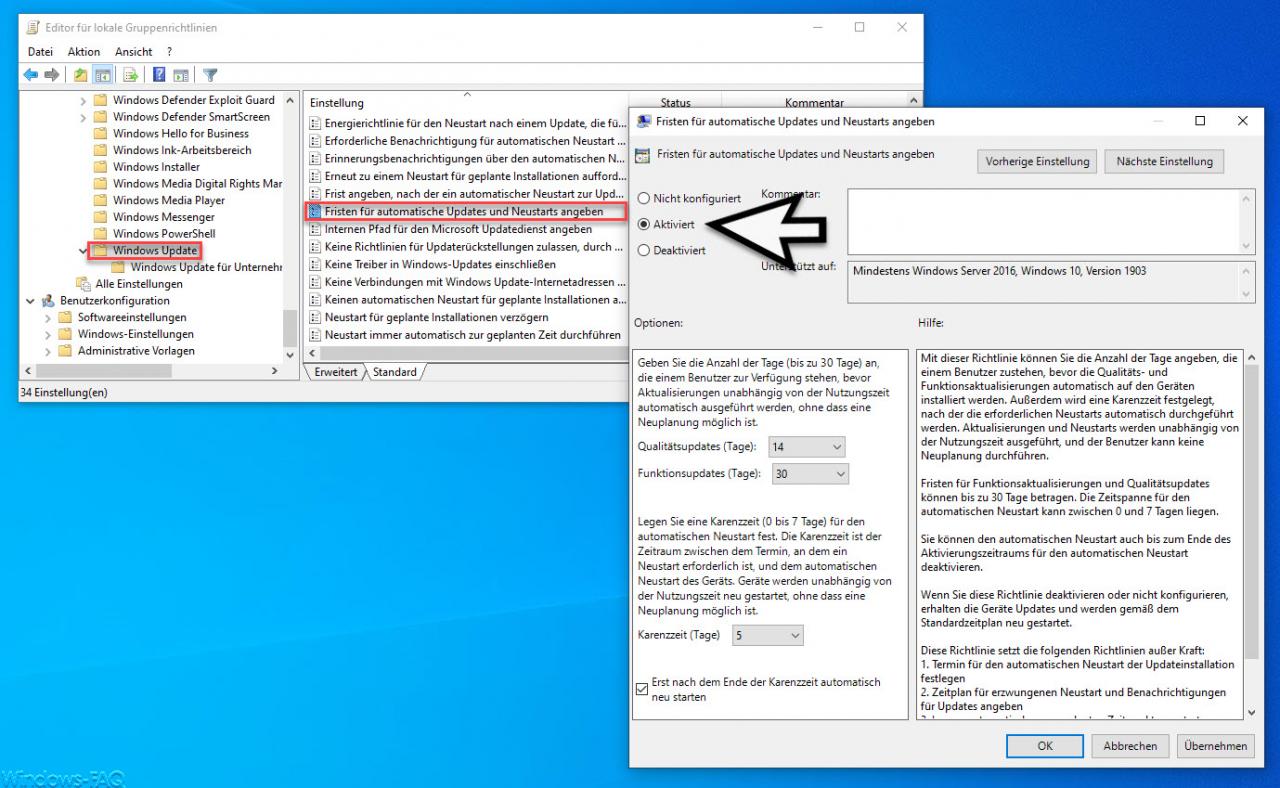Click the Status column header
Image resolution: width=1280 pixels, height=788 pixels.
click(675, 103)
